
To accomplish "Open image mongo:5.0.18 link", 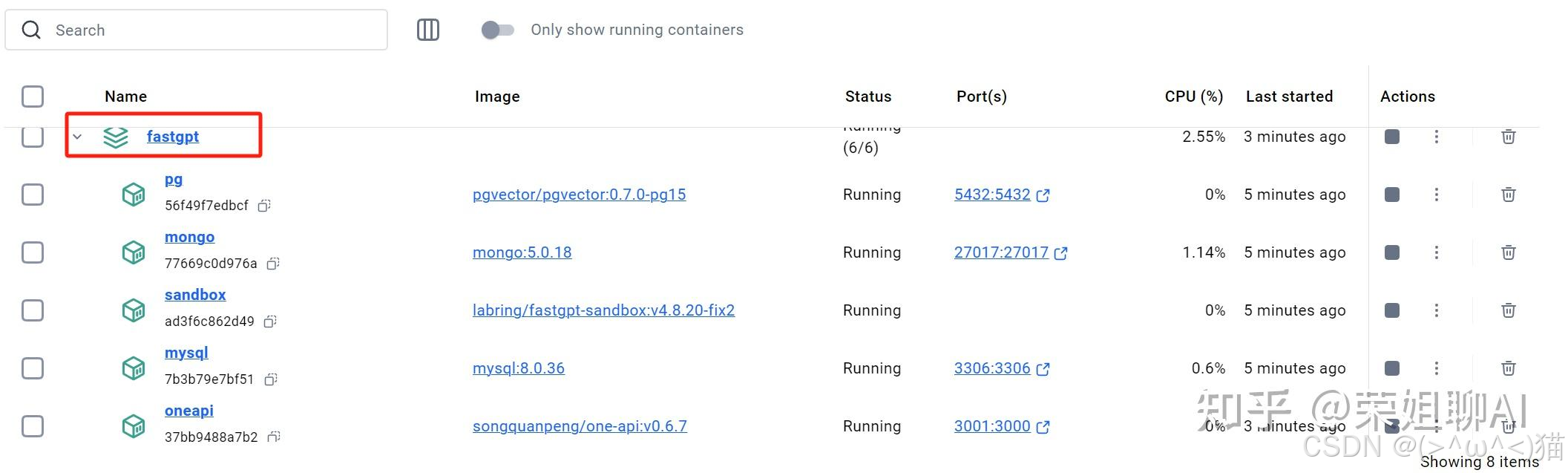I will click(x=522, y=252).
